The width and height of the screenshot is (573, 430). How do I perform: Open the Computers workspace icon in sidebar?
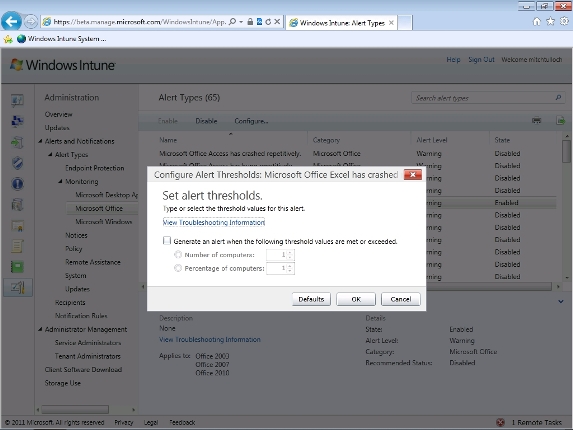[17, 121]
